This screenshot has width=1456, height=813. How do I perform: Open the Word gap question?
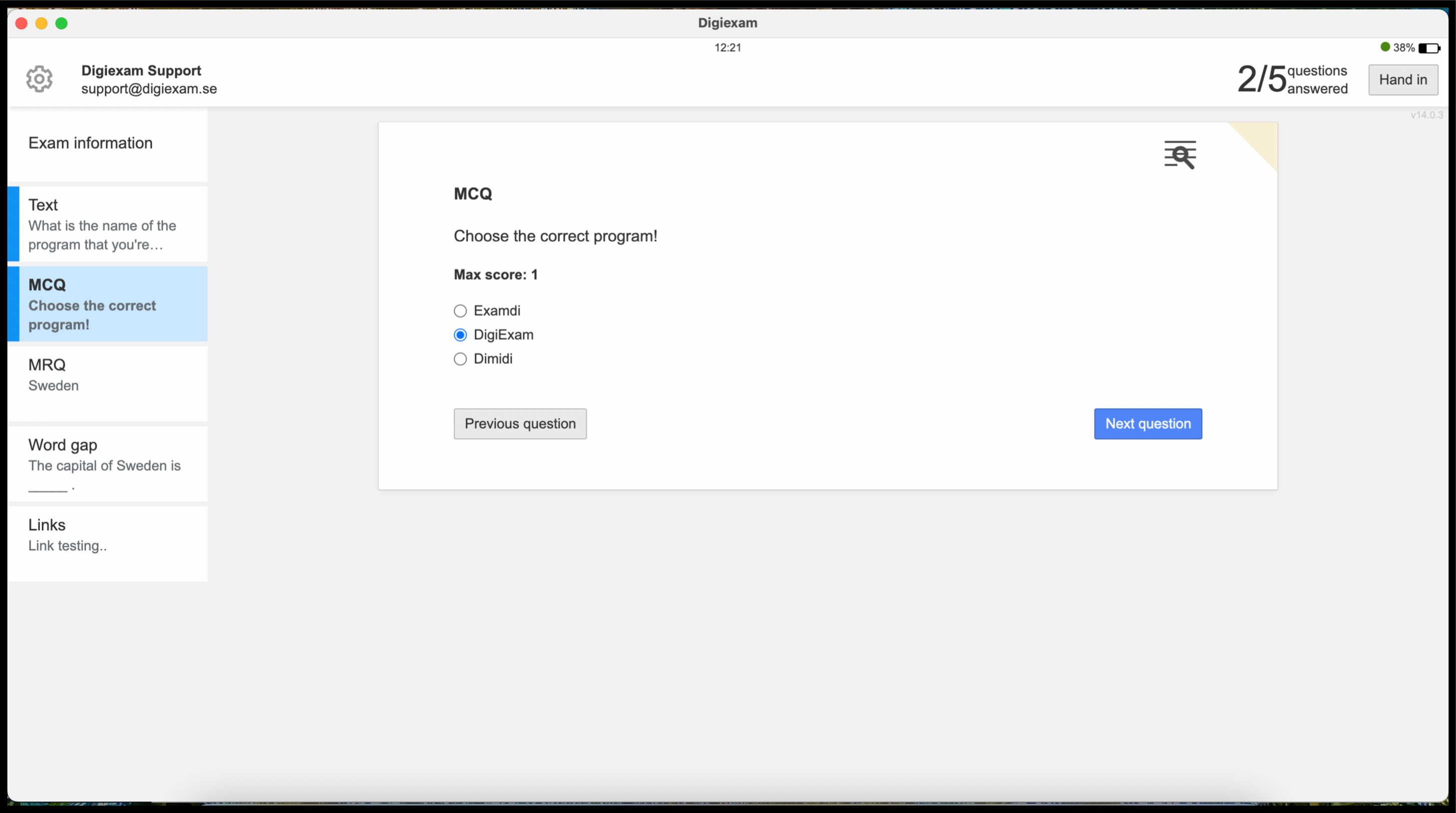[x=107, y=464]
